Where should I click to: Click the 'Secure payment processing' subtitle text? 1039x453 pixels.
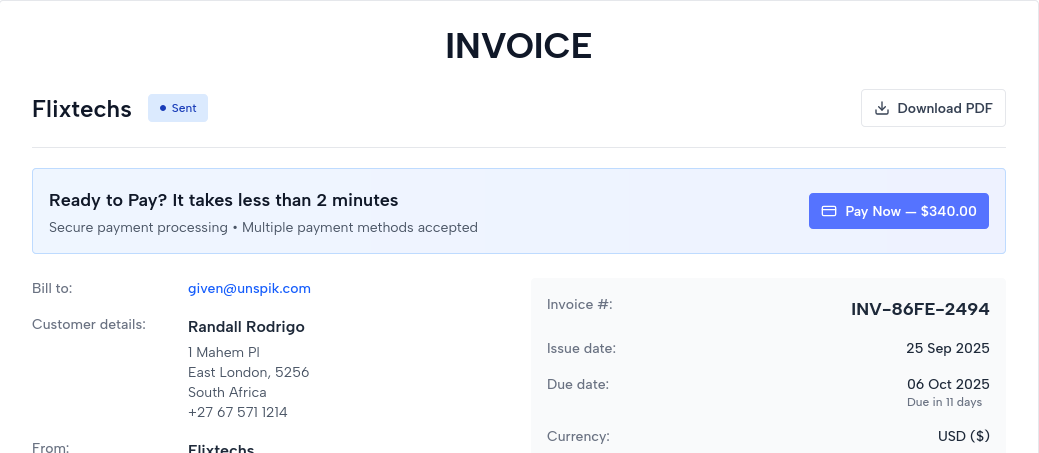coord(263,227)
